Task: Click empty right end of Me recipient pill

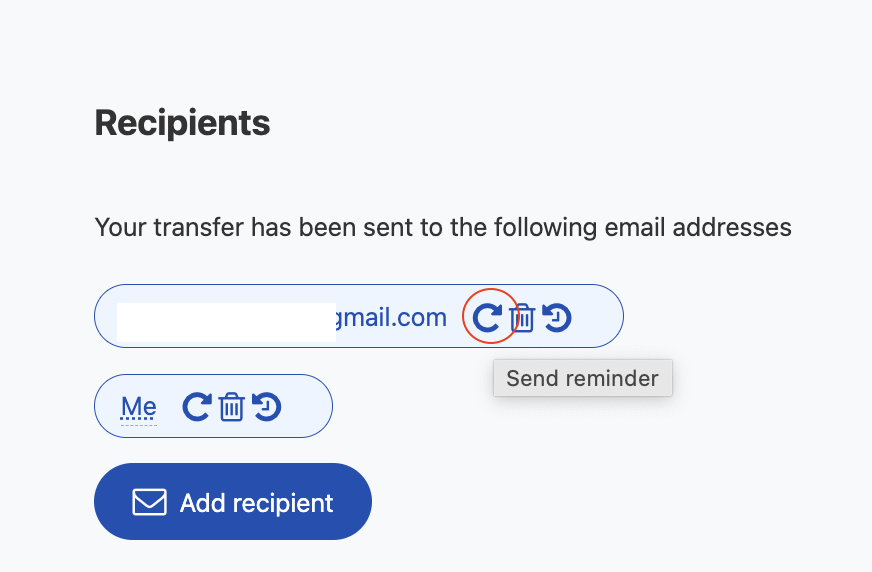Action: coord(307,407)
